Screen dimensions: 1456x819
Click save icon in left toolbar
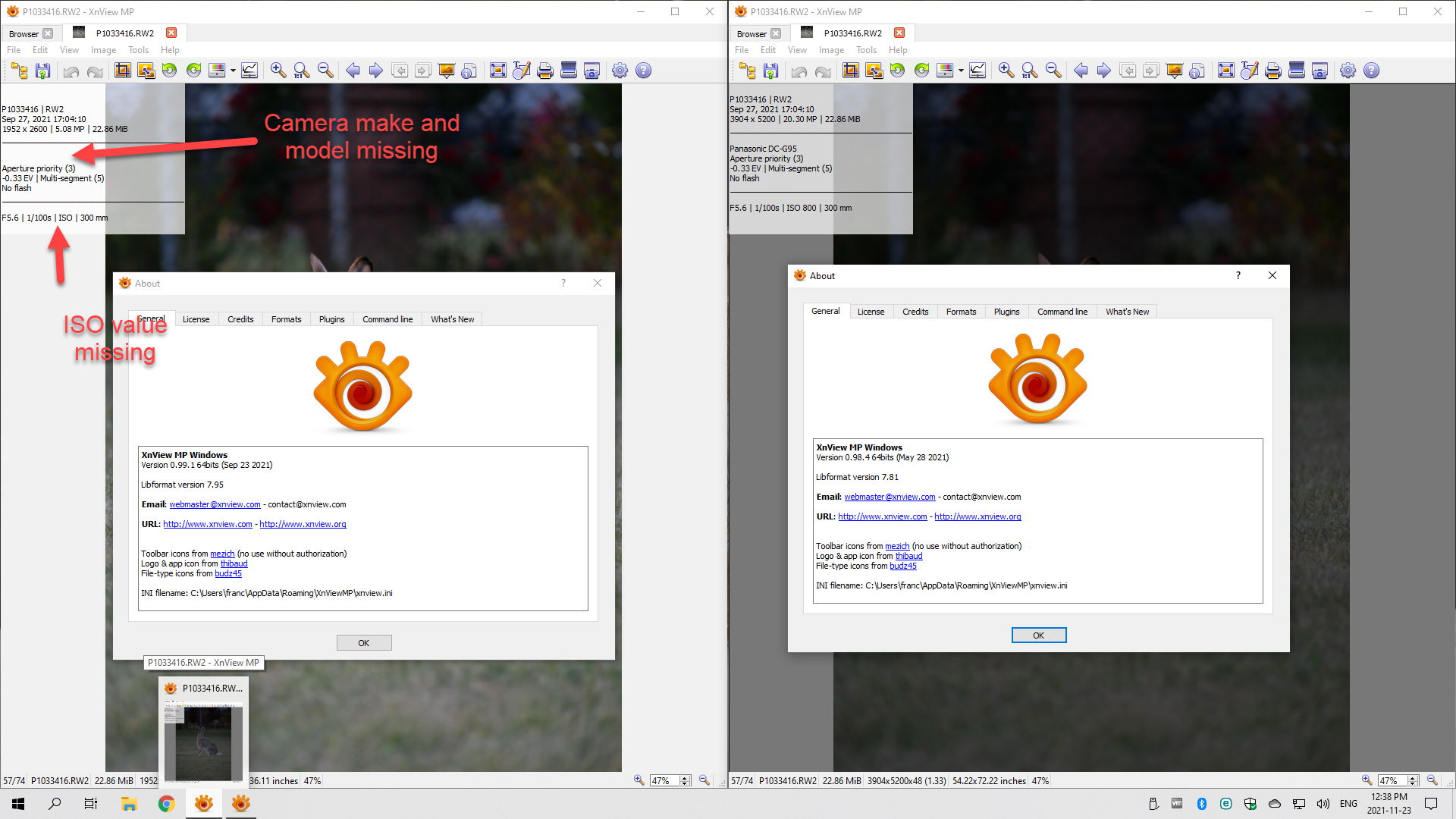pyautogui.click(x=43, y=71)
